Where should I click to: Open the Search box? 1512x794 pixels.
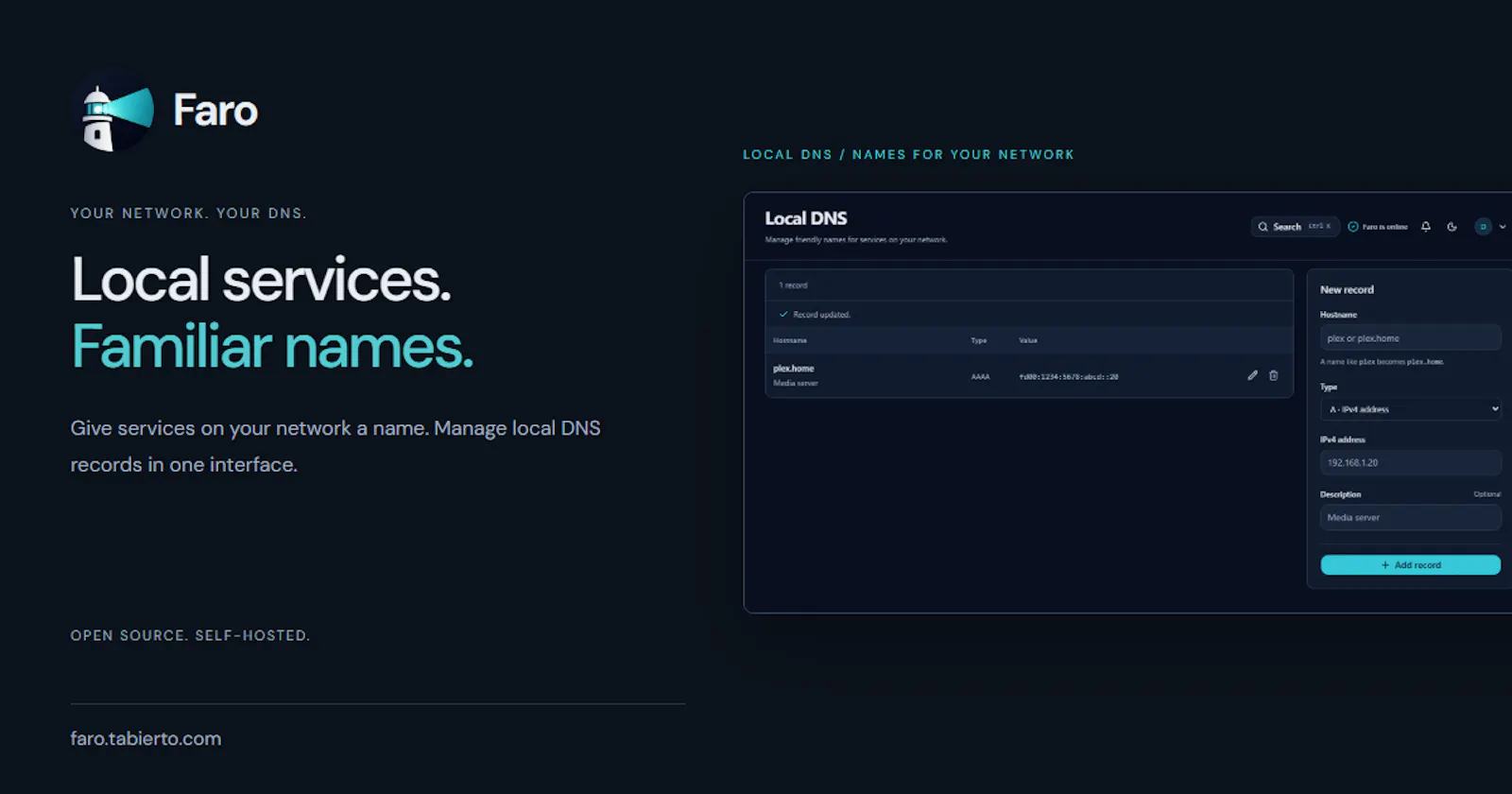click(1295, 227)
